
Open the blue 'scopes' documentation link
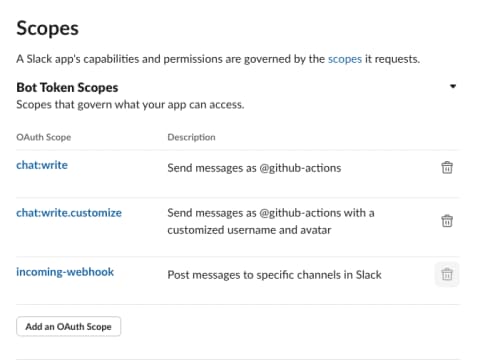(345, 59)
